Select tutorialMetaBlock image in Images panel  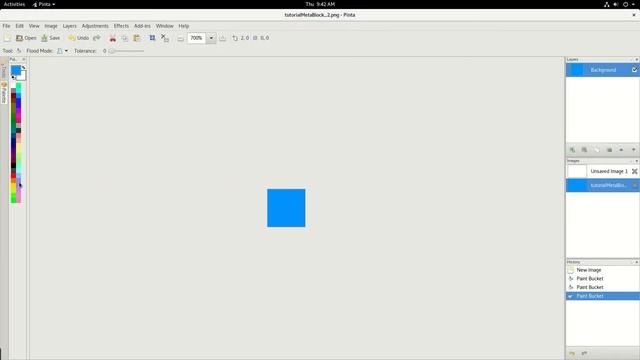point(602,185)
